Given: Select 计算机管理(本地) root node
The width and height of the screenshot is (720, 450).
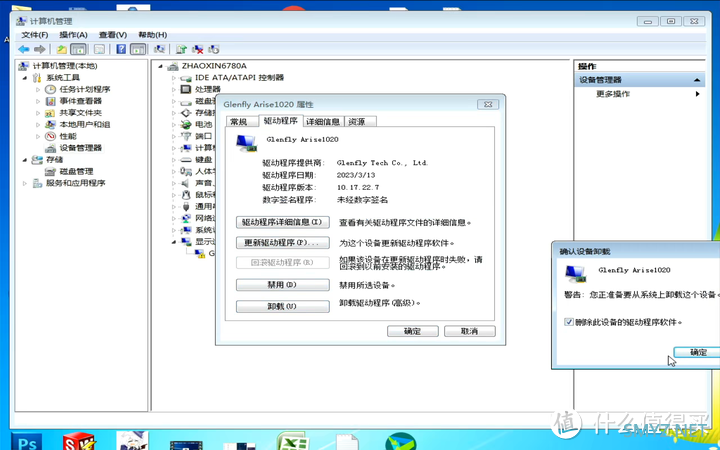Looking at the screenshot, I should coord(65,66).
